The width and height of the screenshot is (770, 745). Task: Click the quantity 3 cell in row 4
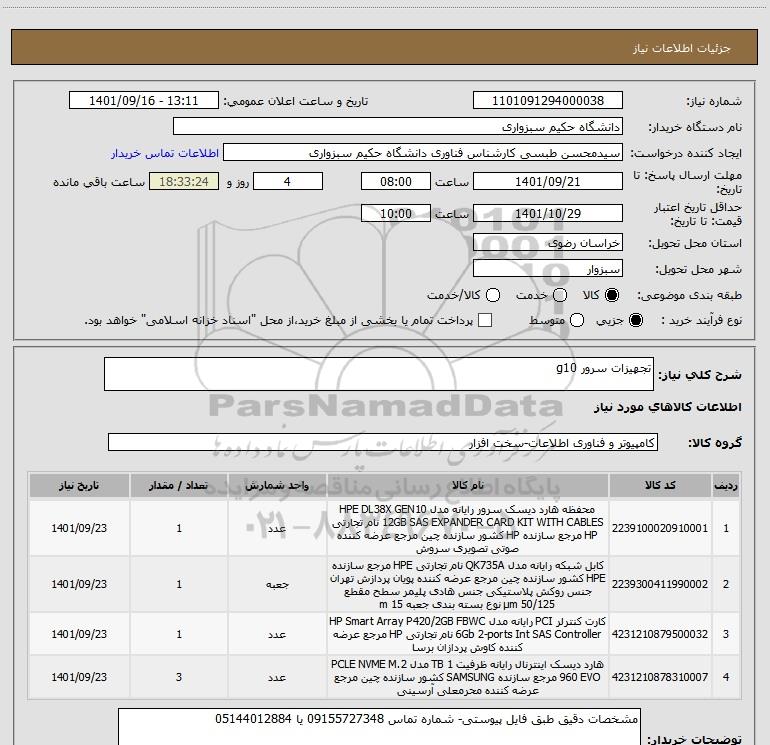click(179, 677)
